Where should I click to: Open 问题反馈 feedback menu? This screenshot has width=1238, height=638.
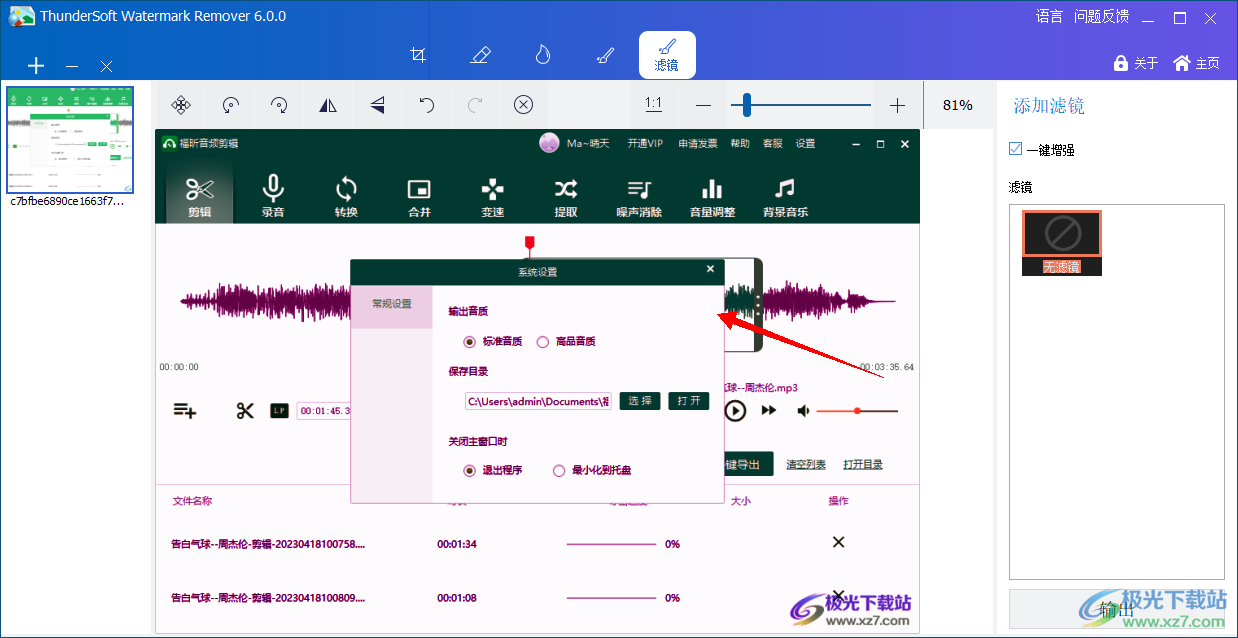coord(1101,16)
